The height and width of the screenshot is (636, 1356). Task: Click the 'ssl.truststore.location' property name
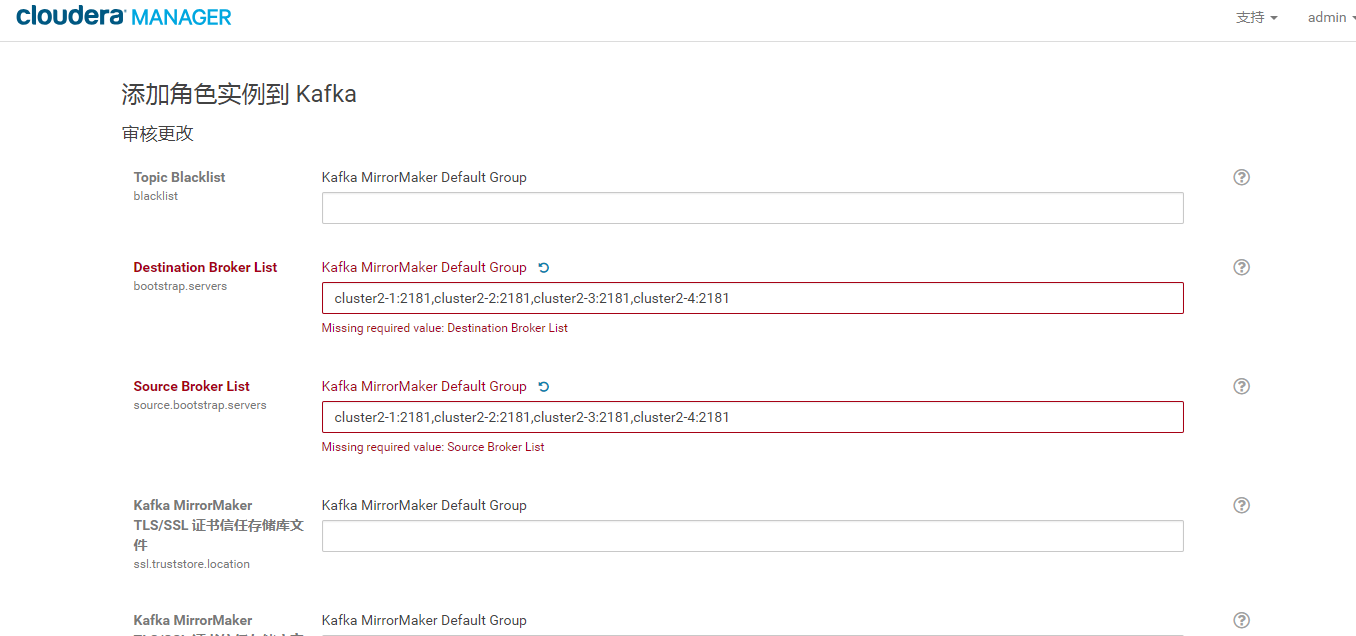(x=192, y=564)
